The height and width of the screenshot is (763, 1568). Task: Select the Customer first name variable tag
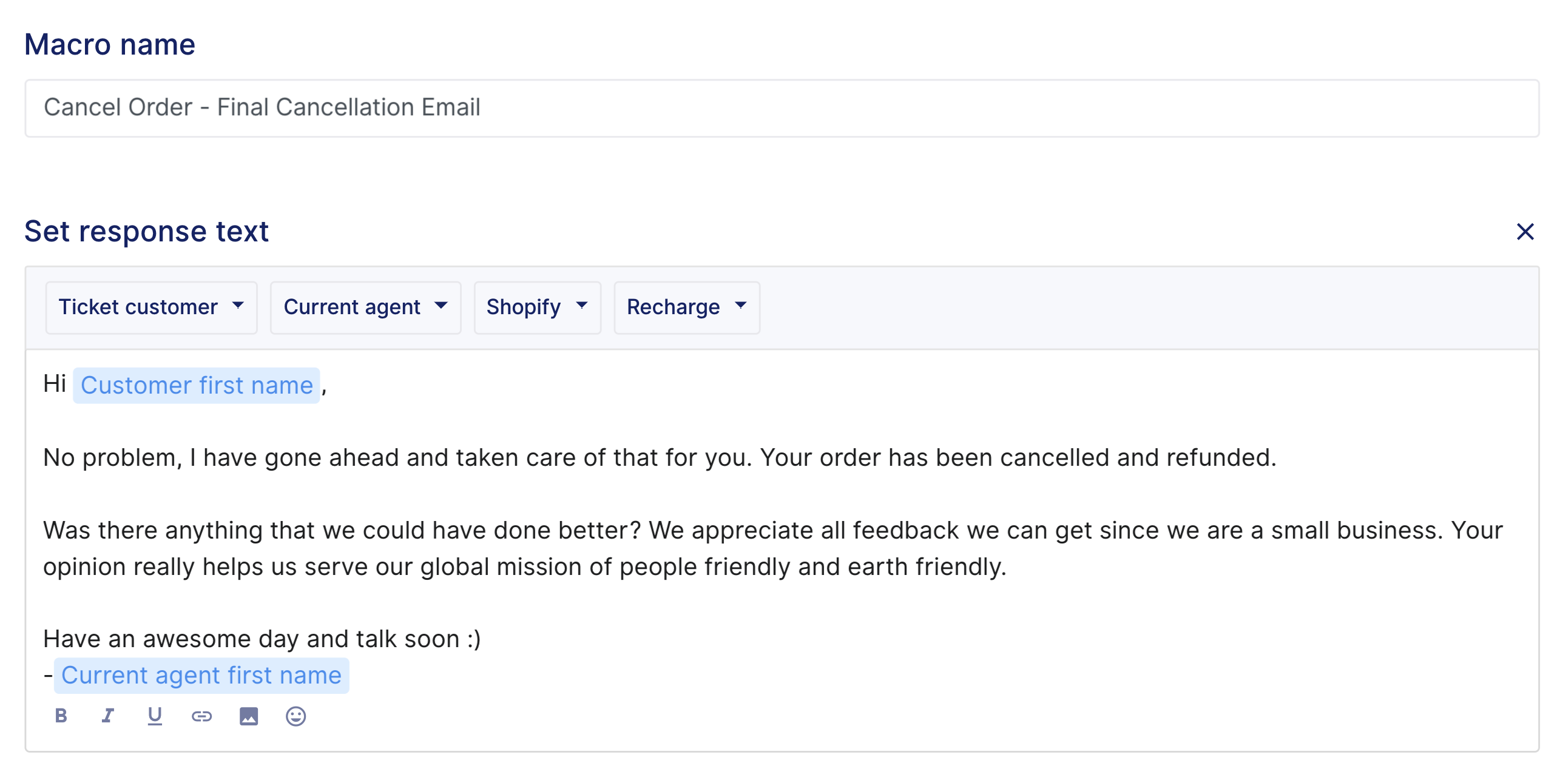click(x=197, y=385)
